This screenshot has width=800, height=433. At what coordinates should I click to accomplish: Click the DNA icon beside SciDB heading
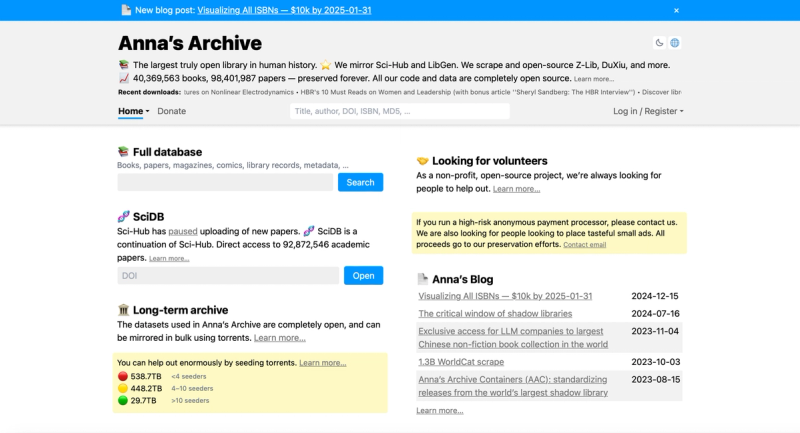(x=123, y=217)
